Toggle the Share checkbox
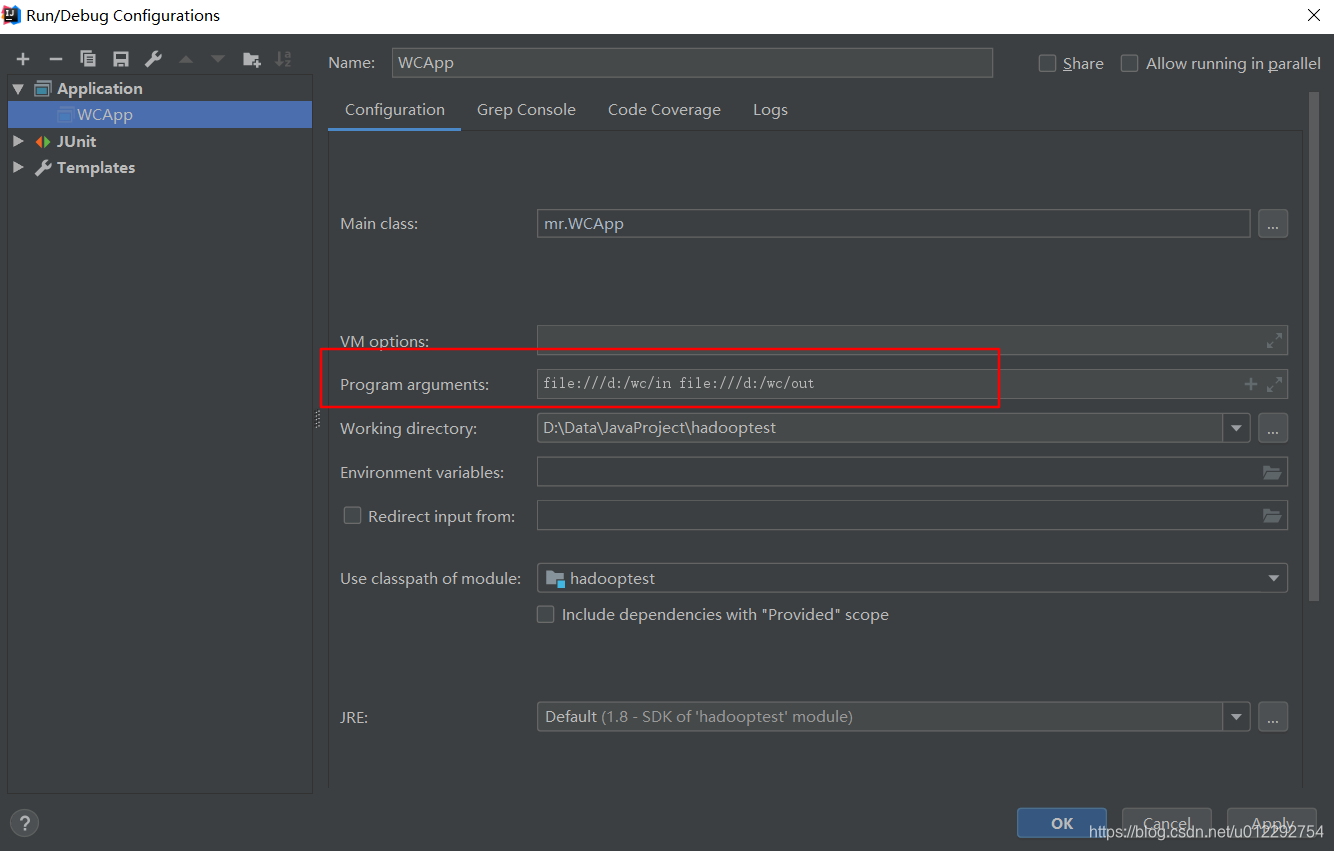This screenshot has height=851, width=1334. [x=1048, y=63]
